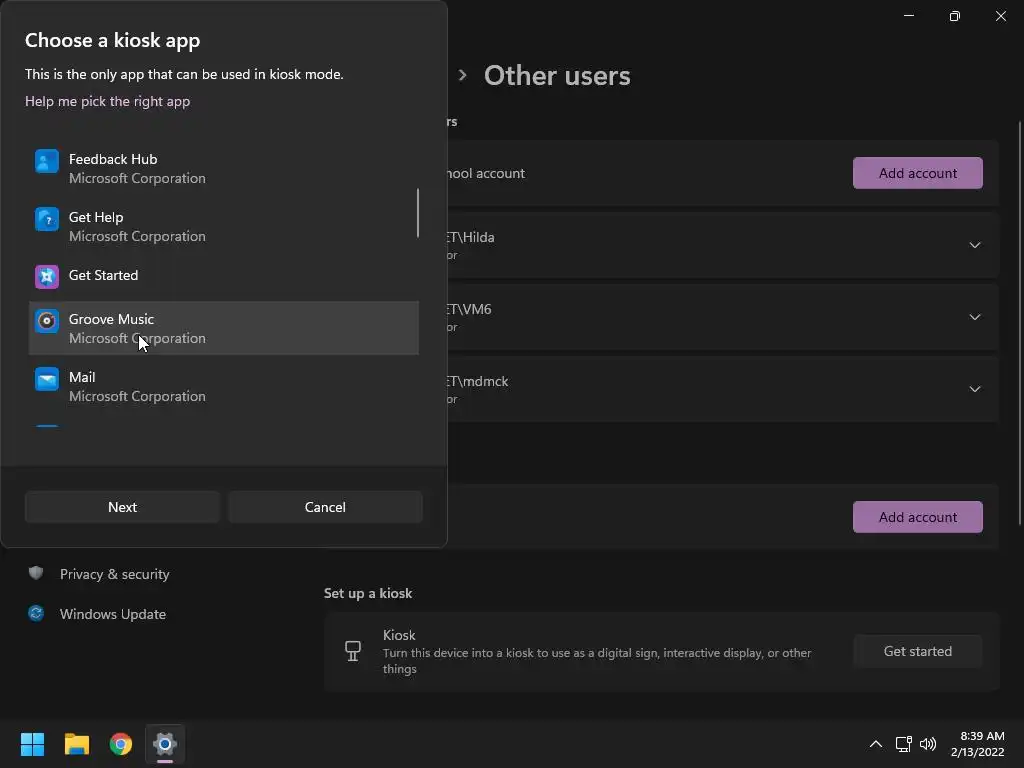Open Privacy & security settings
The height and width of the screenshot is (768, 1024).
(114, 574)
